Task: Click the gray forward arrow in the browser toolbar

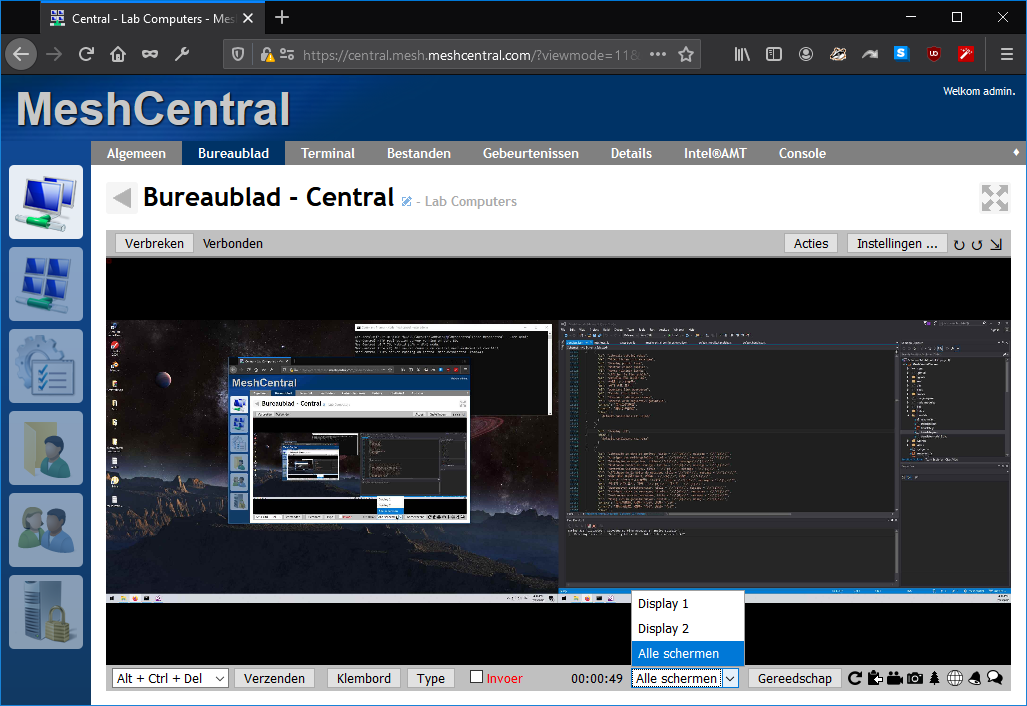Action: click(54, 54)
